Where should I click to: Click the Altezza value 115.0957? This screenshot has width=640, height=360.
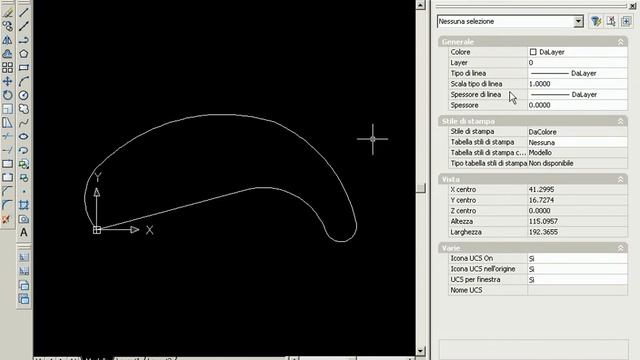pos(578,222)
